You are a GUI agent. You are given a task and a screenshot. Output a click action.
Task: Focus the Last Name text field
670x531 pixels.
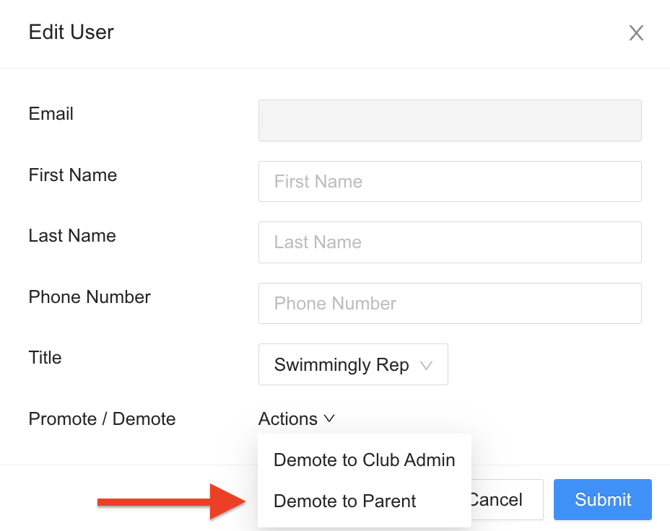pos(449,242)
